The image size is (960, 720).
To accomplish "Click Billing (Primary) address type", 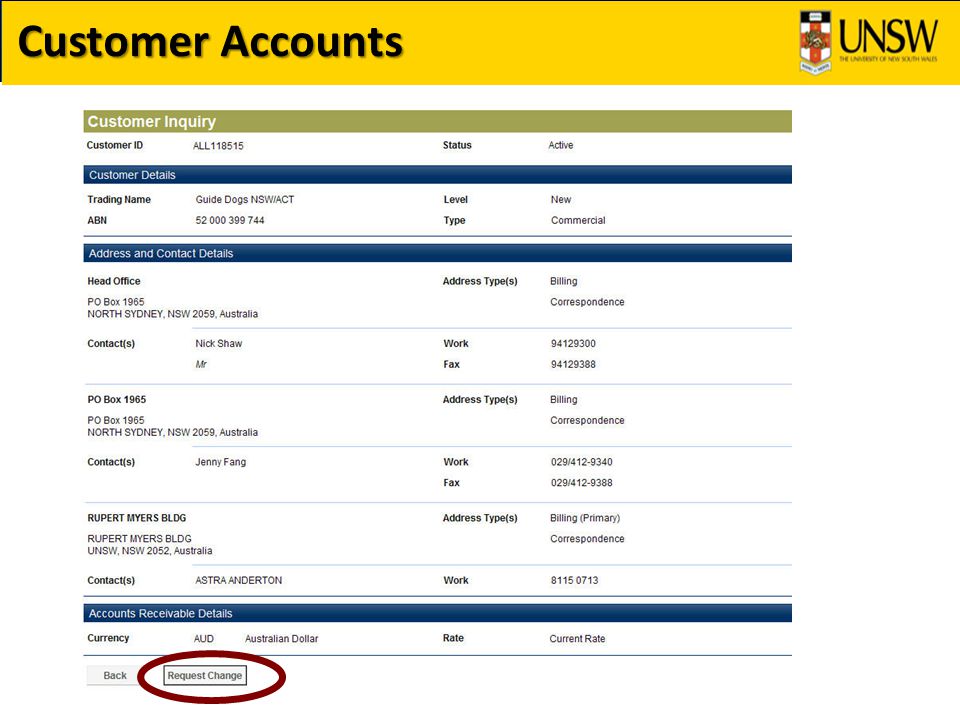I will click(x=585, y=518).
